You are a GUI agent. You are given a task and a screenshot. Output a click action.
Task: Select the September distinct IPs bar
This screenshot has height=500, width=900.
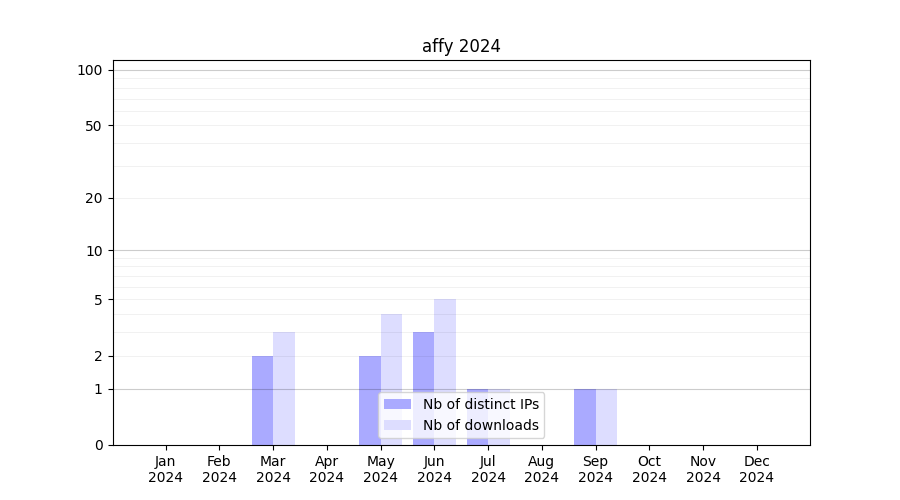tap(584, 416)
